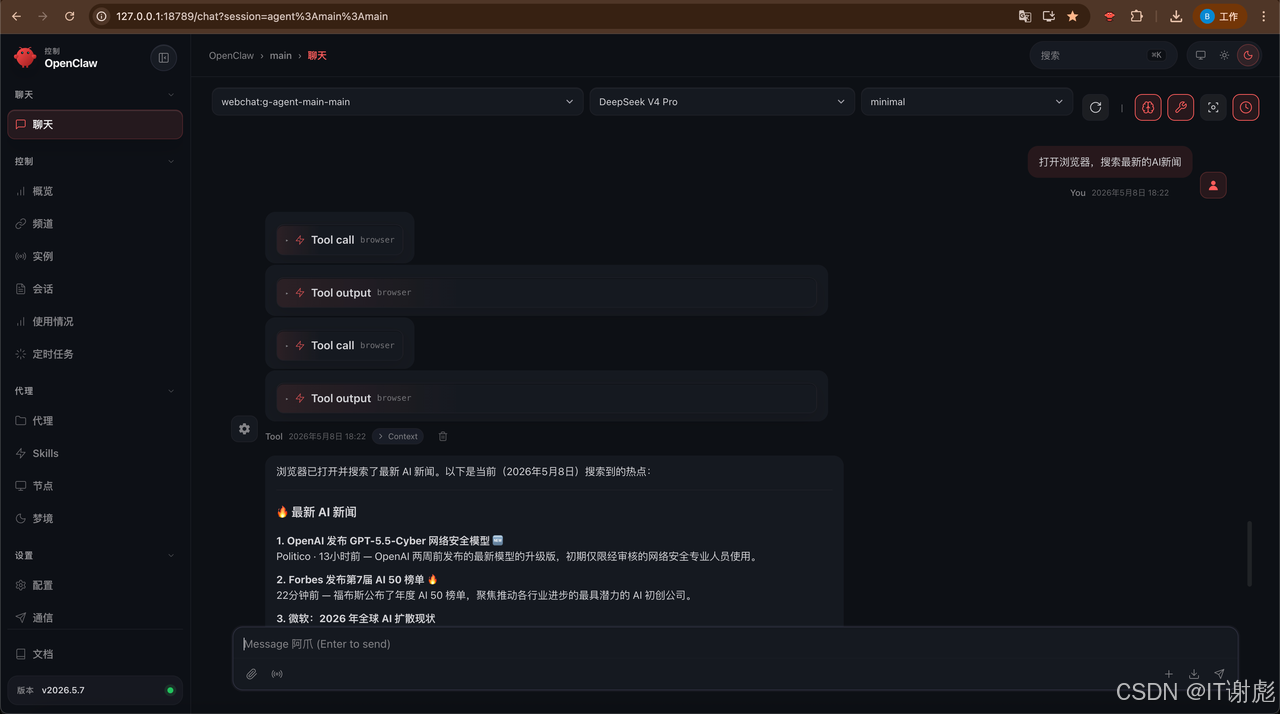
Task: Start new session with plus icon
Action: (x=1168, y=674)
